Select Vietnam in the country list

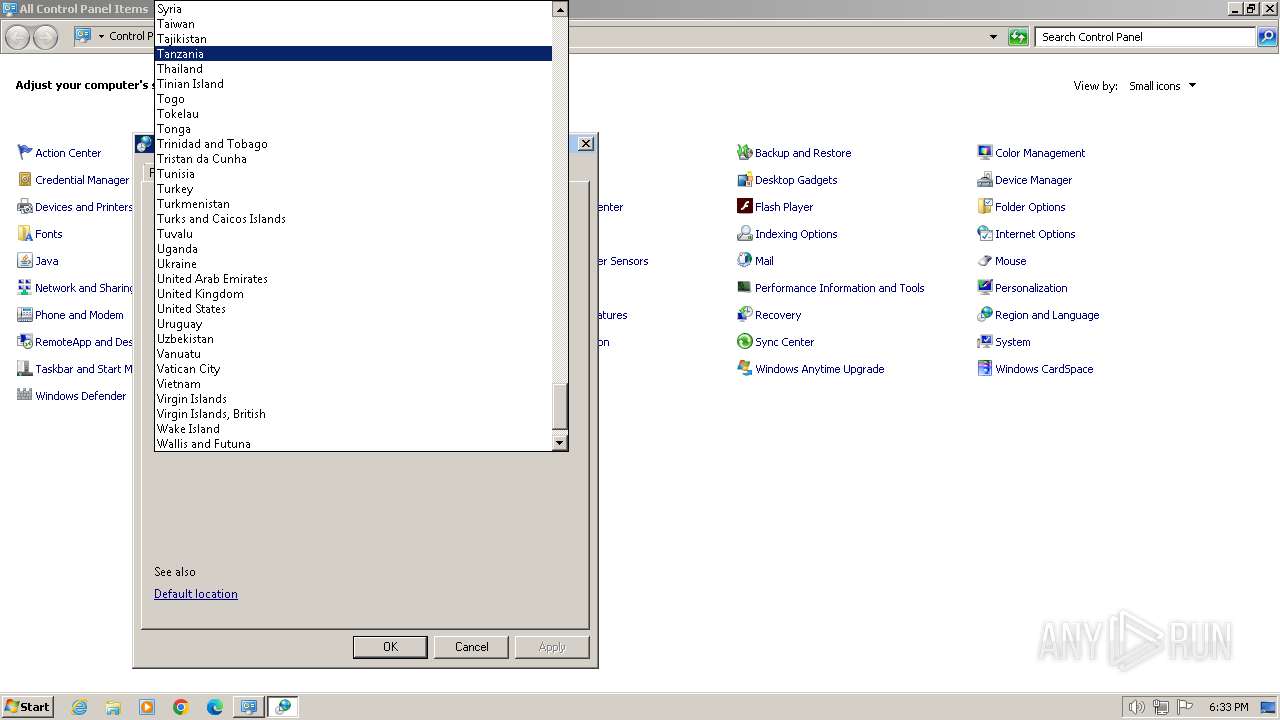coord(353,384)
